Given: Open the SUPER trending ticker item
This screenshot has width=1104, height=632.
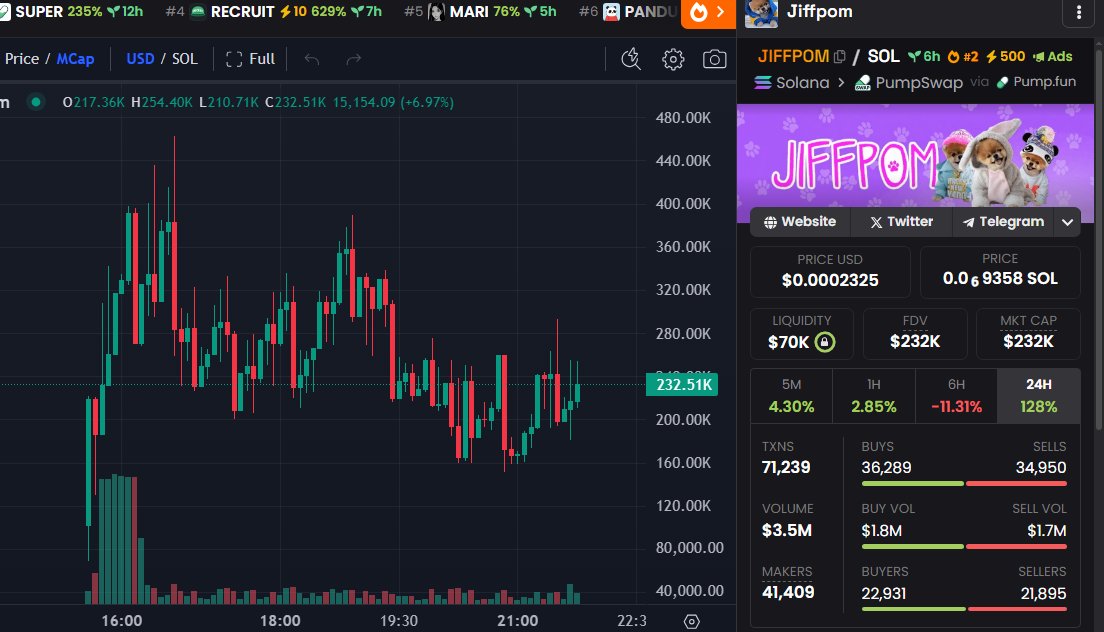Looking at the screenshot, I should click(x=72, y=12).
